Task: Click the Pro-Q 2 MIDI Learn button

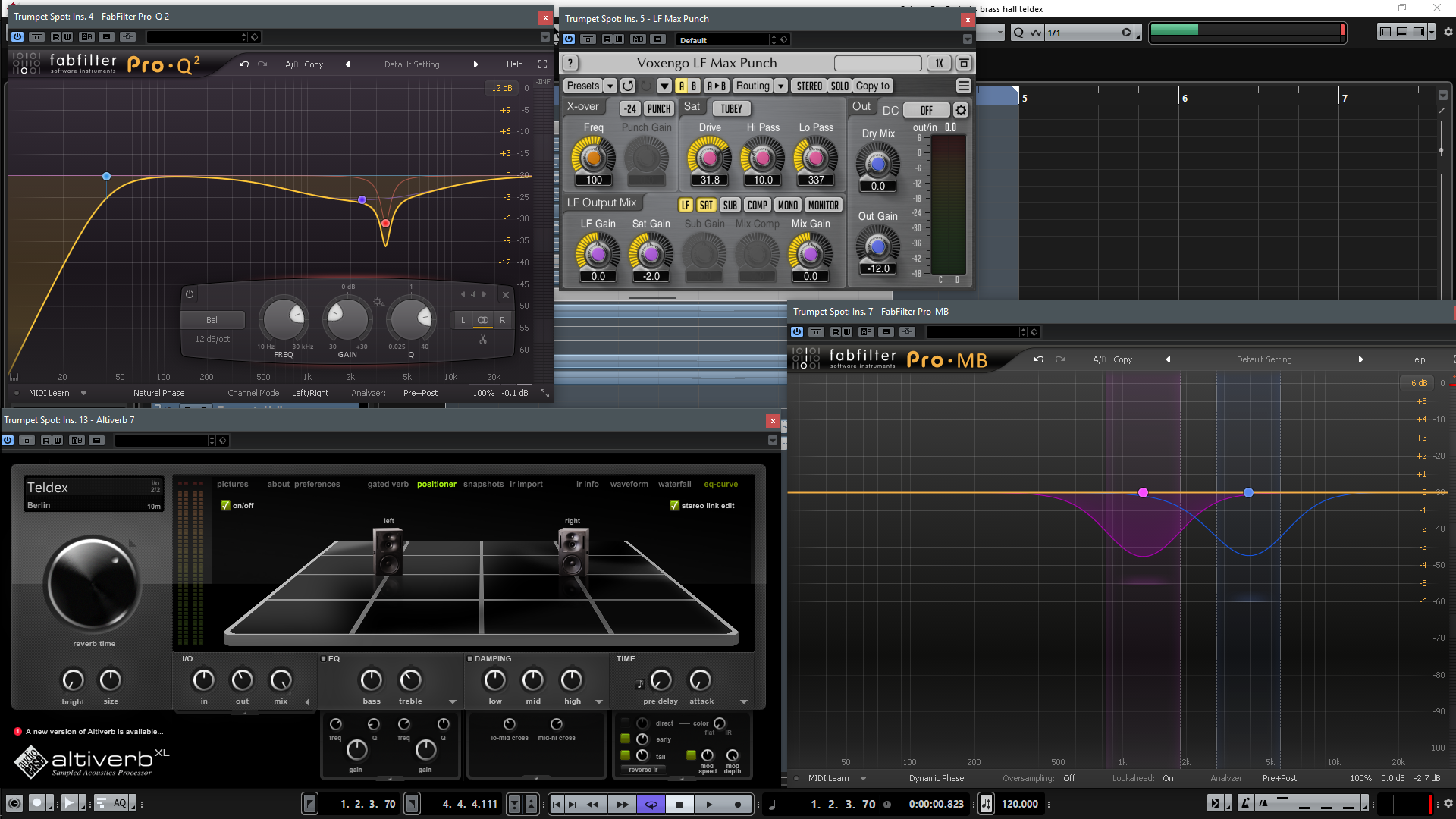Action: (x=49, y=393)
